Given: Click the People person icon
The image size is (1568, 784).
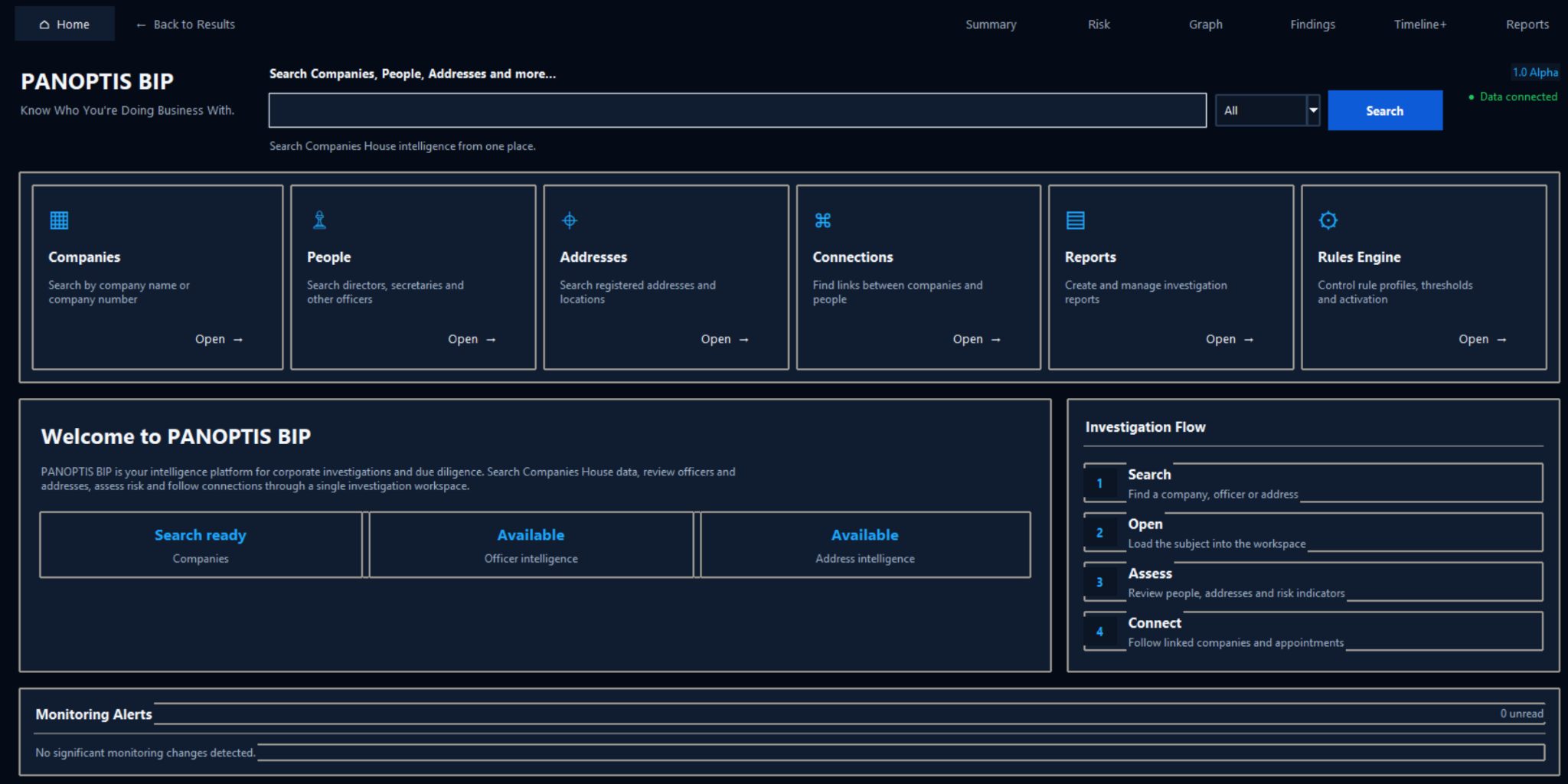Looking at the screenshot, I should click(x=320, y=220).
